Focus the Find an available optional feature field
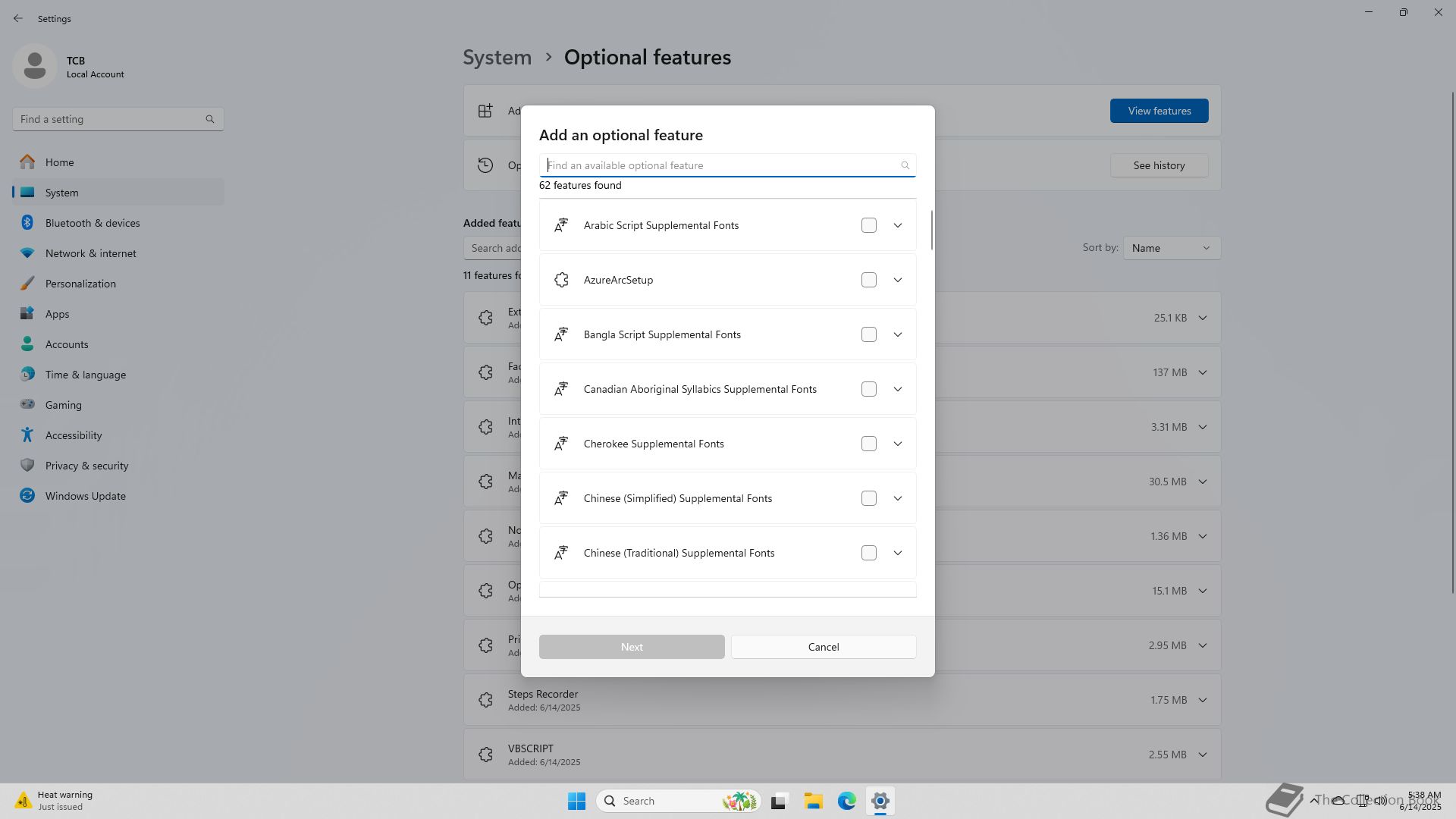Screen dimensions: 1456x819 (720, 165)
